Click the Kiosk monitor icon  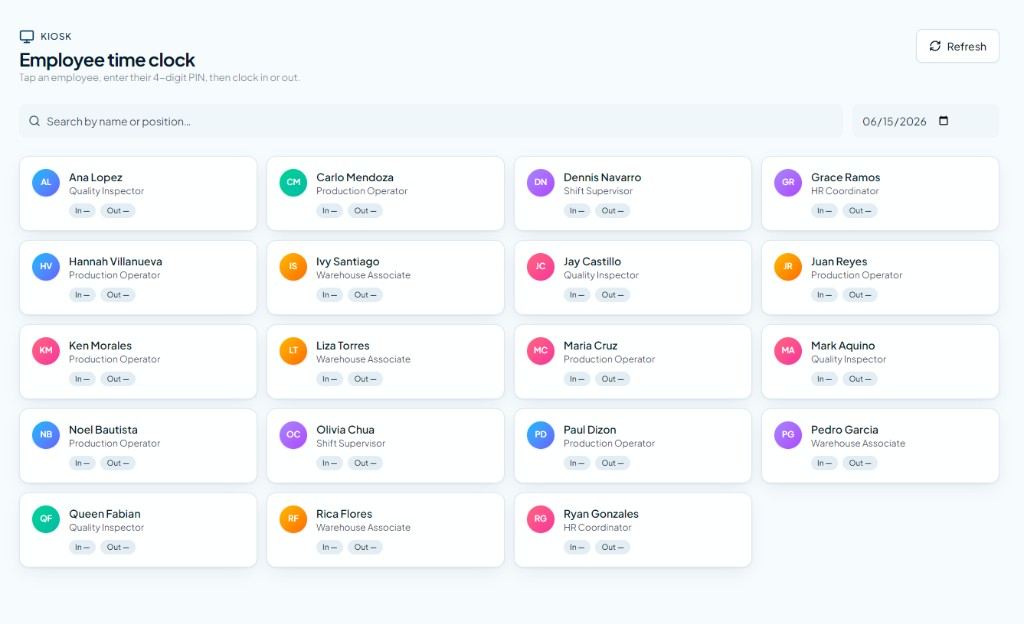(x=27, y=37)
